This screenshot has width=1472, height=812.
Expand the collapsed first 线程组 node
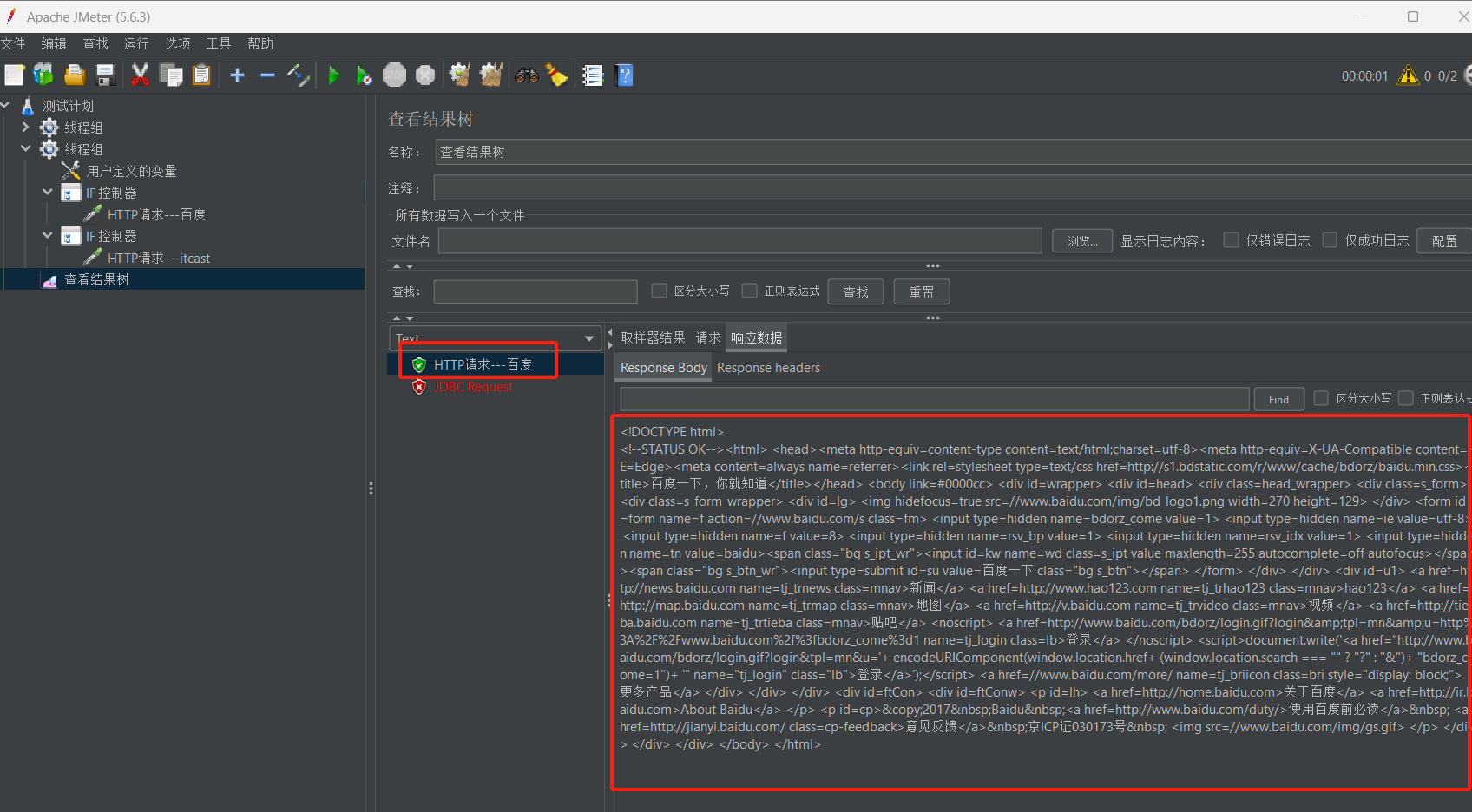(25, 128)
